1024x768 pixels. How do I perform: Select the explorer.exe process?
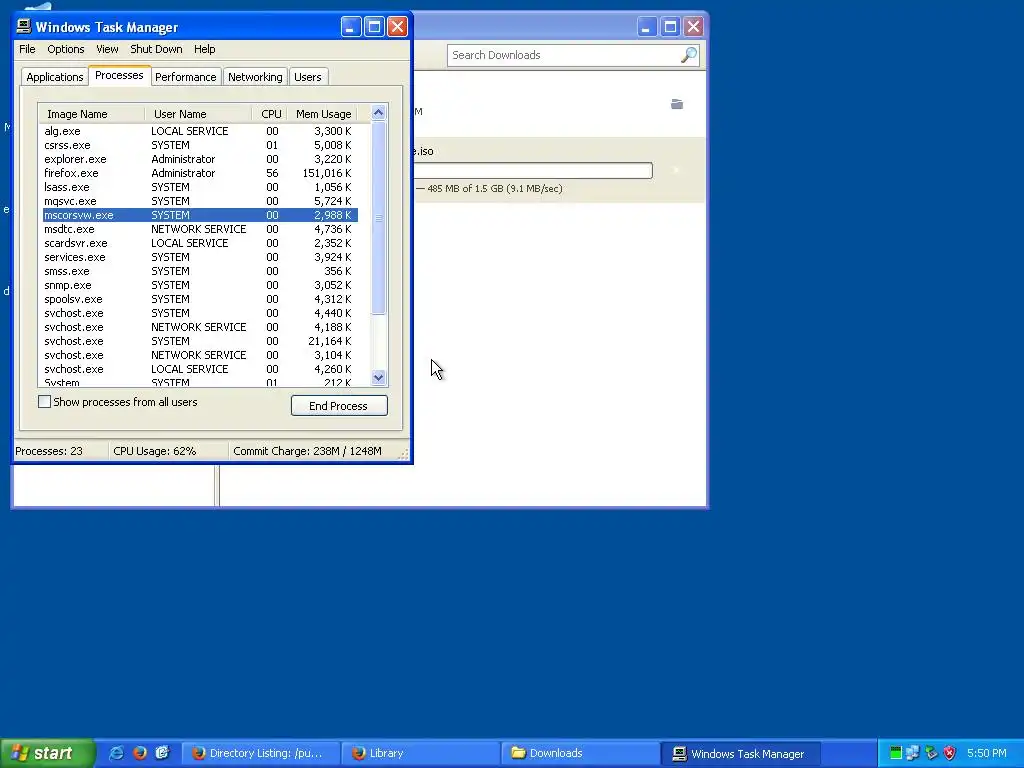pyautogui.click(x=199, y=159)
